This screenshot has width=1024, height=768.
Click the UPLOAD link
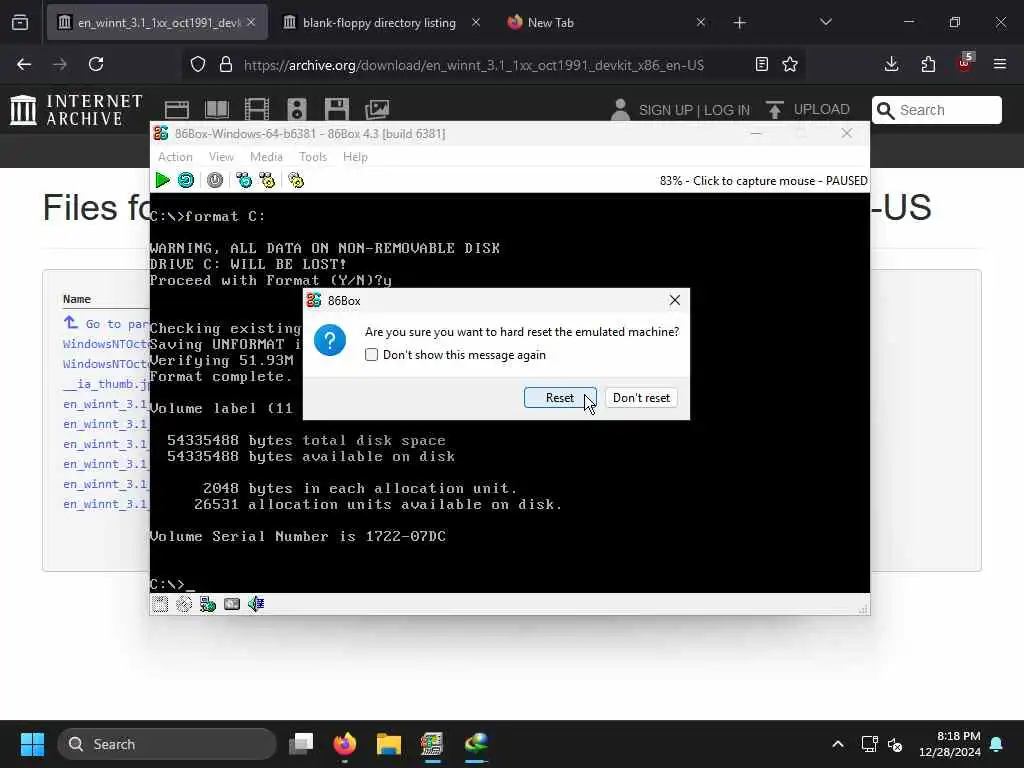[822, 109]
